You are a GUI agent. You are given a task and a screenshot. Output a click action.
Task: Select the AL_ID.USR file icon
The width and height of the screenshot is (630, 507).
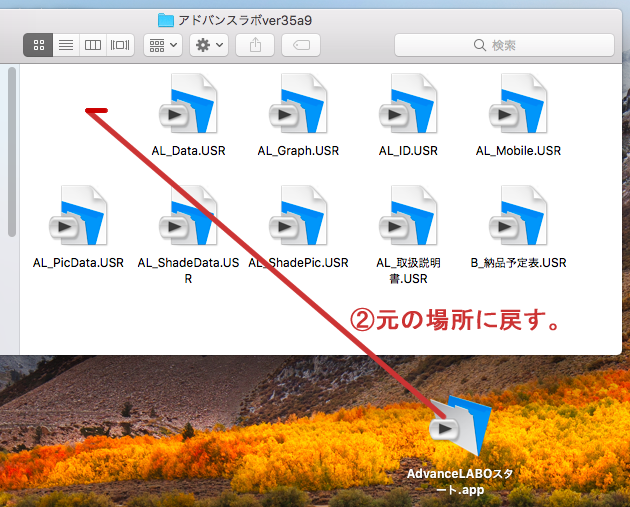tap(408, 103)
